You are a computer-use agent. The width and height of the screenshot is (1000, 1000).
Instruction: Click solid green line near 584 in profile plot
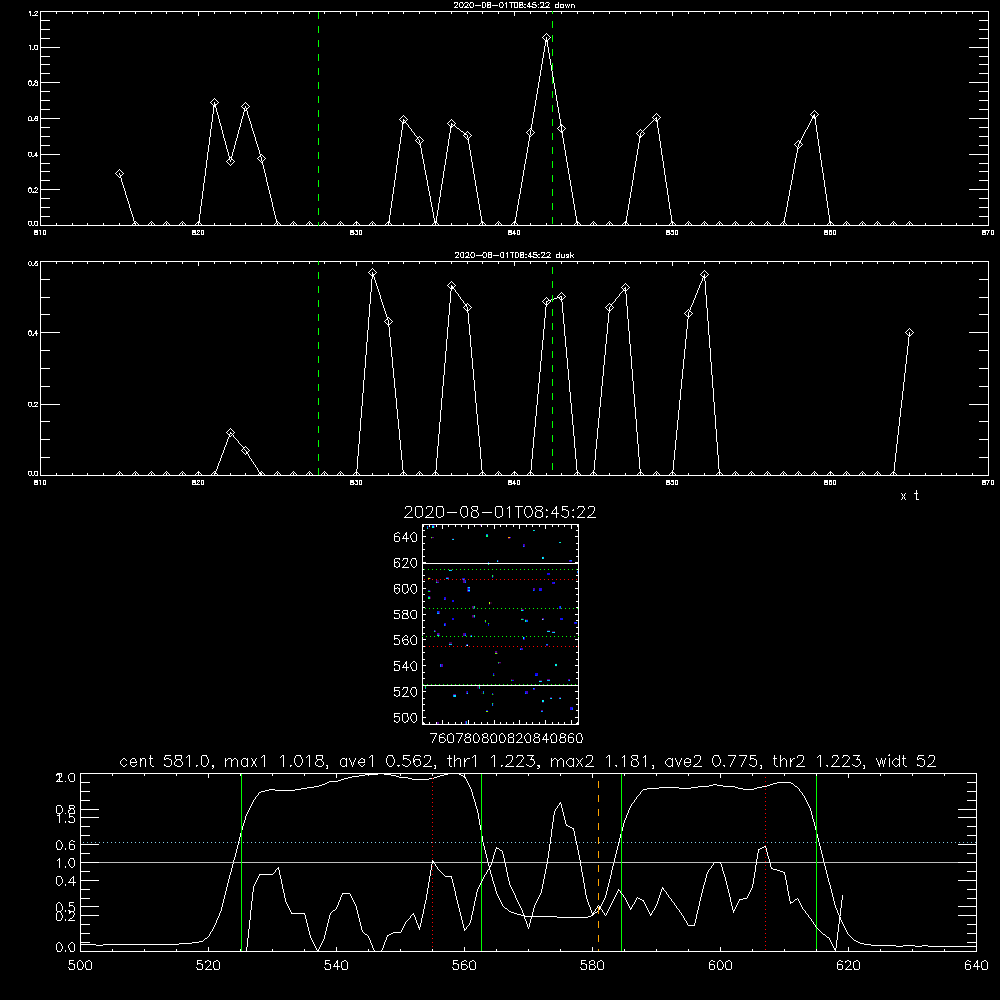[621, 861]
